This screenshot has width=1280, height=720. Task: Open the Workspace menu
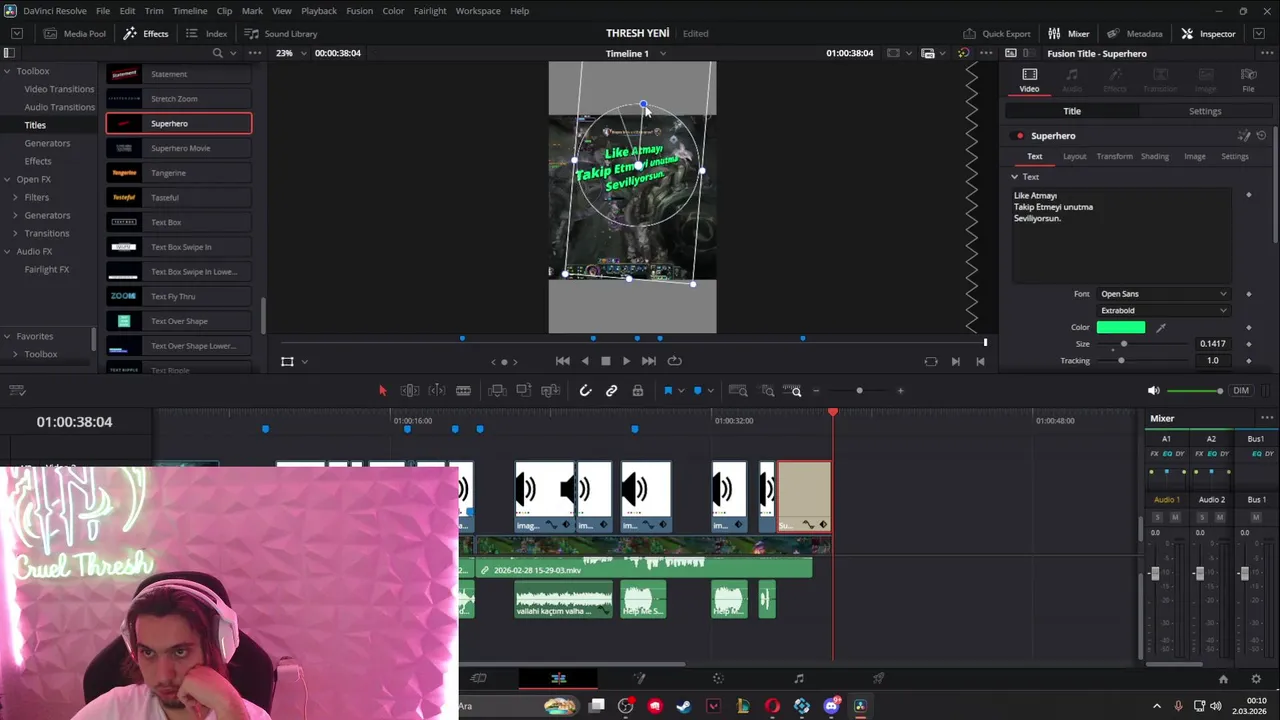click(478, 10)
